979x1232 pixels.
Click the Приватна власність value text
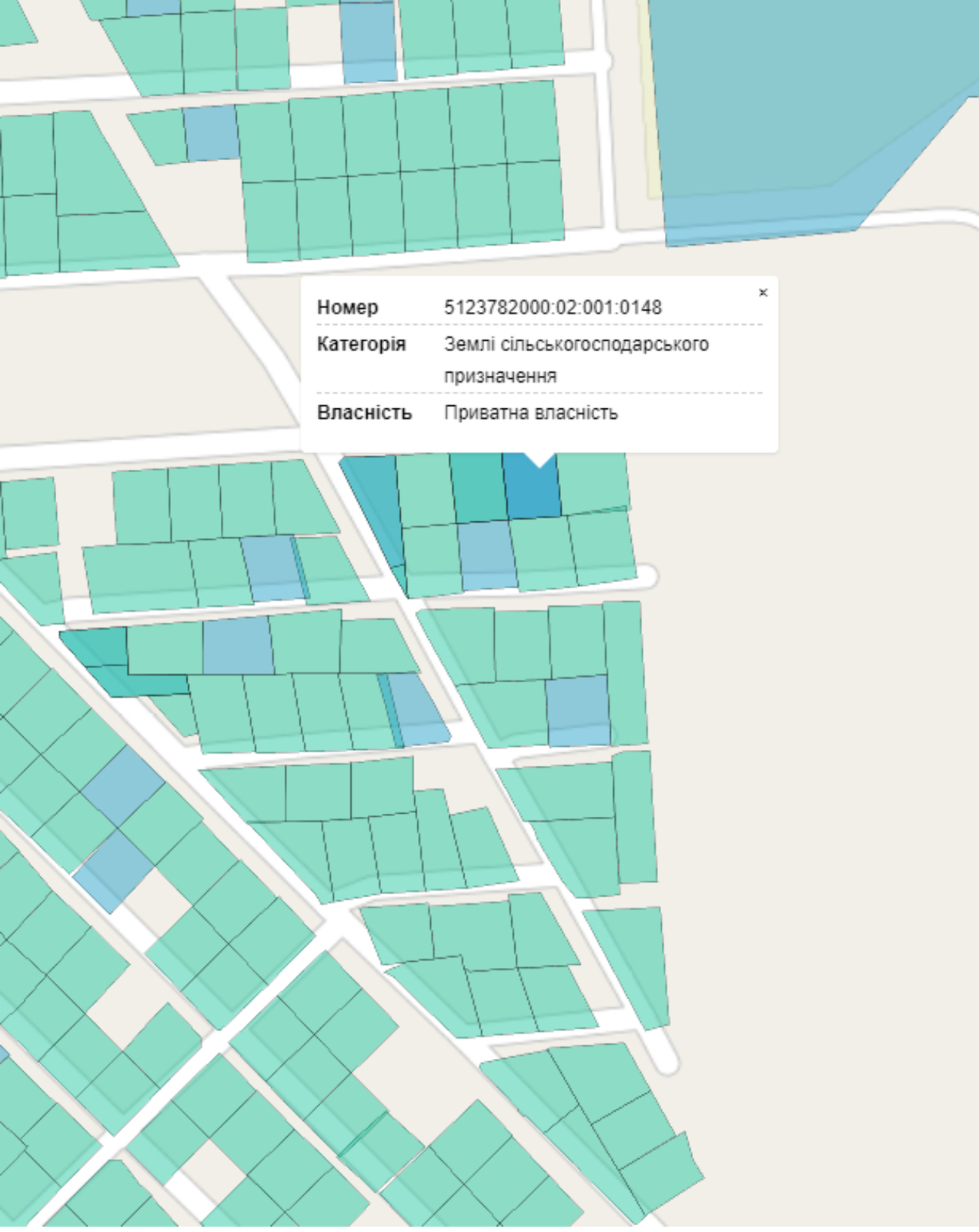(x=530, y=413)
